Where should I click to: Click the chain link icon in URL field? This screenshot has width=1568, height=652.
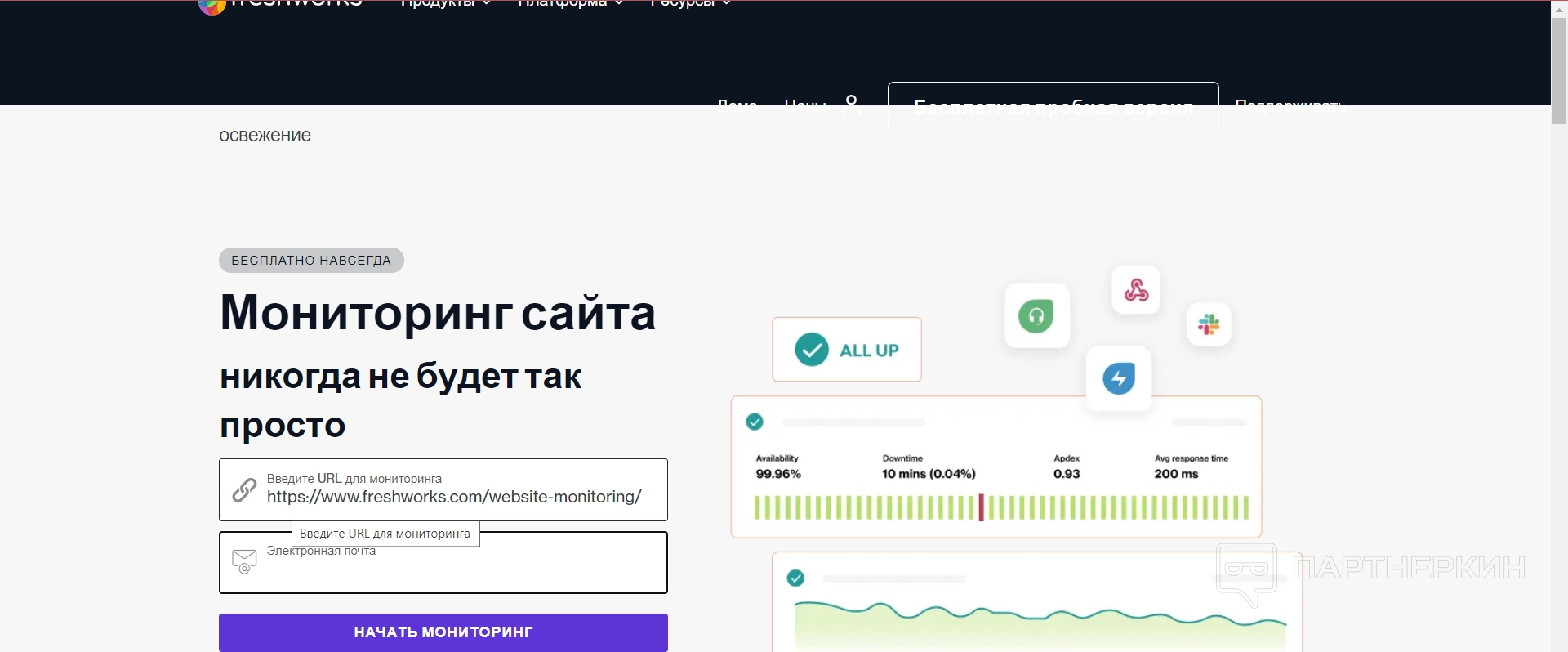point(244,489)
